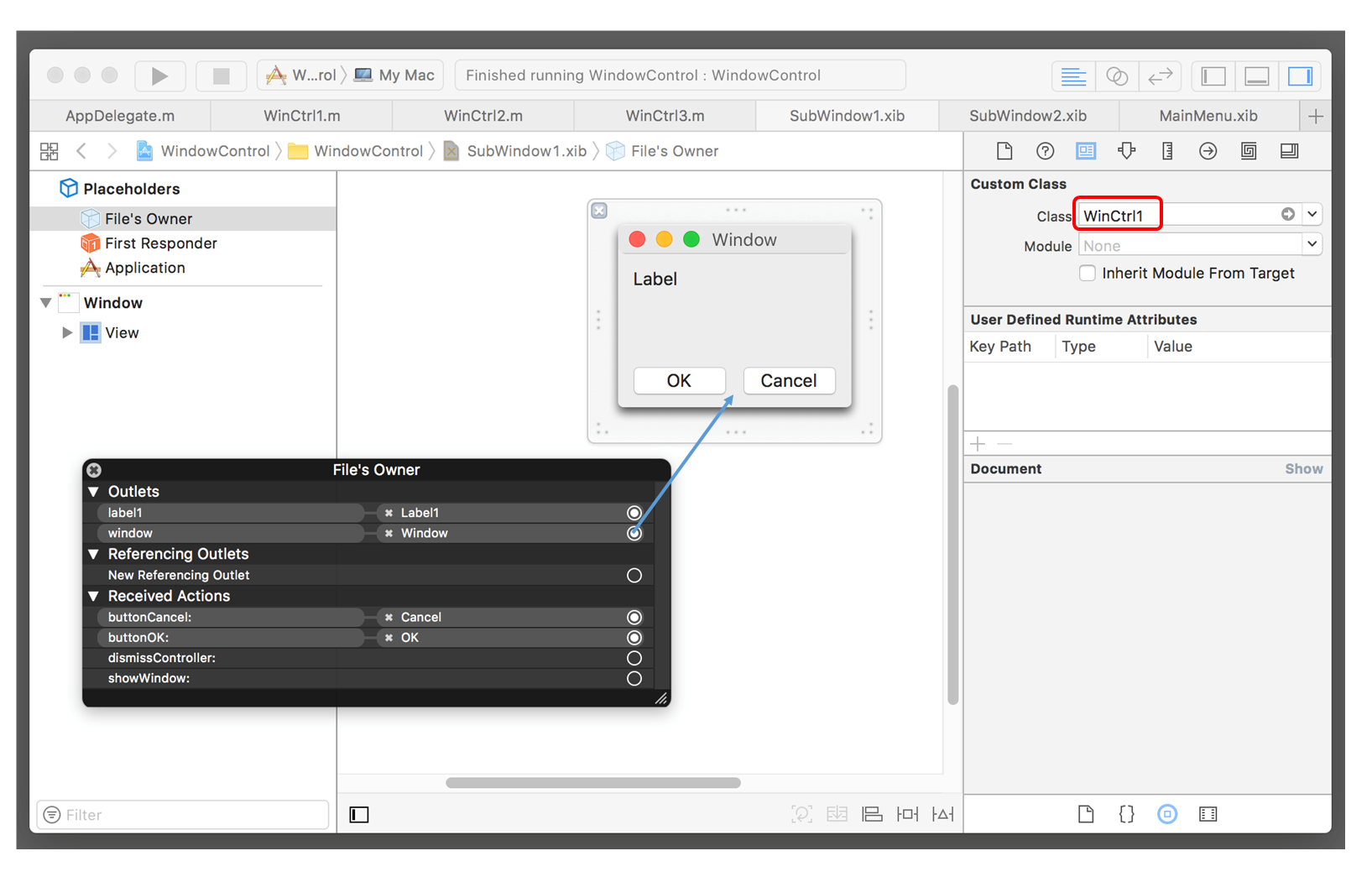Expand the View tree item
Viewport: 1372px width, 877px height.
coord(67,333)
